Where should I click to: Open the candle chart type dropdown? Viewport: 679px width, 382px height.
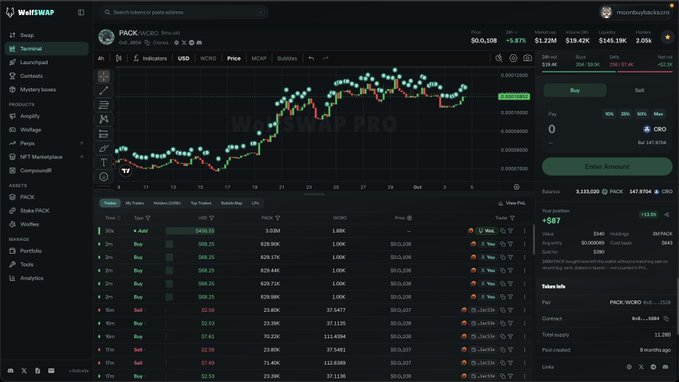click(119, 58)
